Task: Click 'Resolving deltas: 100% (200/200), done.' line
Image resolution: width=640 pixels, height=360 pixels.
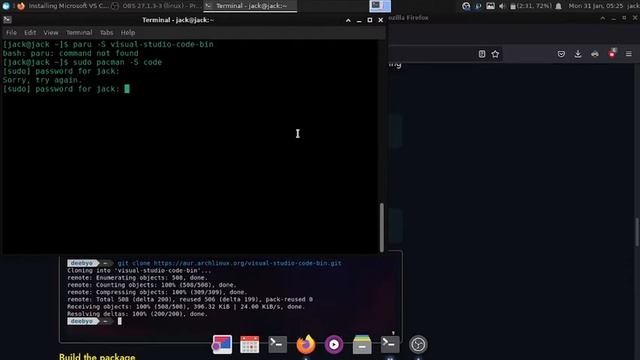Action: tap(137, 314)
